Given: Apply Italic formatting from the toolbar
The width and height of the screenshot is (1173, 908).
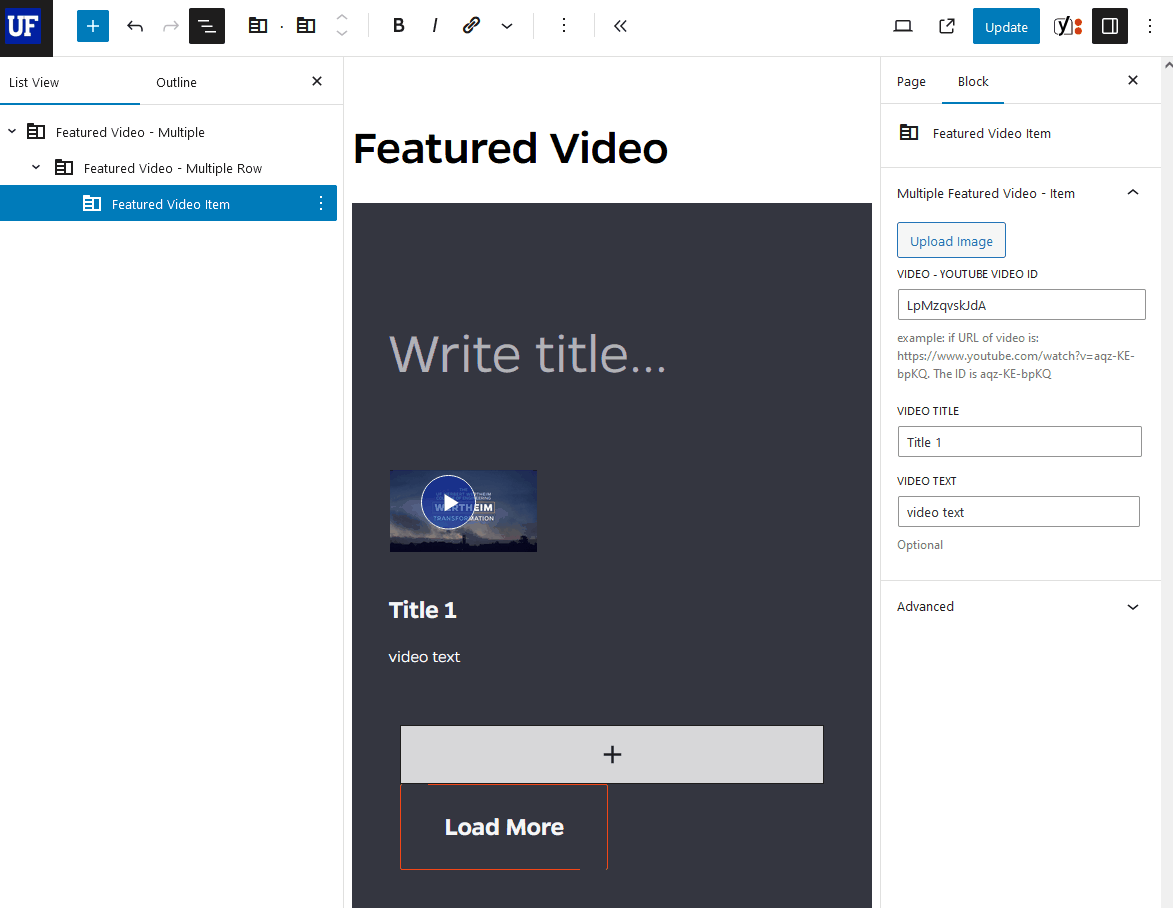Looking at the screenshot, I should point(435,25).
